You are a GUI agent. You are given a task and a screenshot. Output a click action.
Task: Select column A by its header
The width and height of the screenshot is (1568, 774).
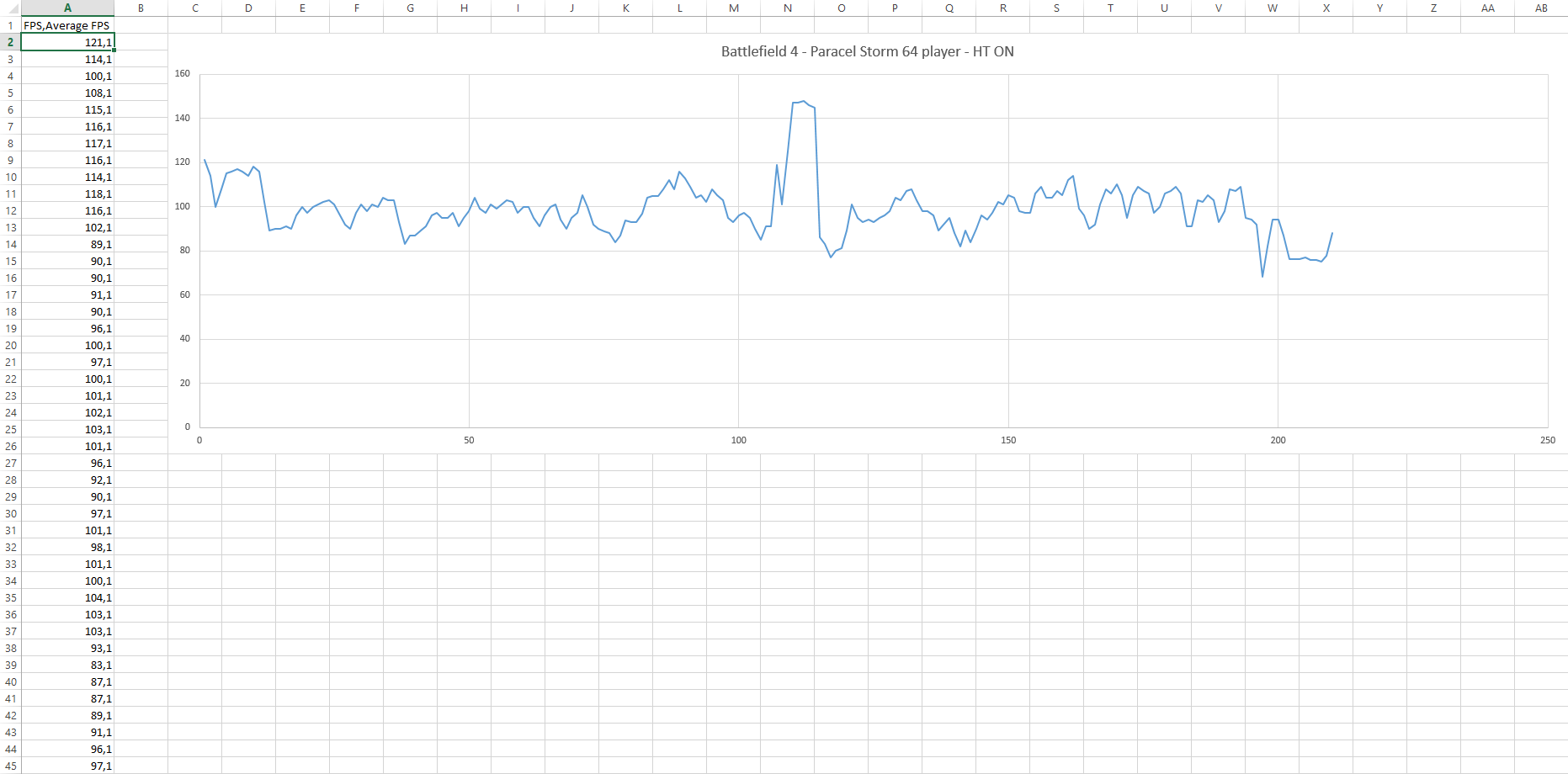click(67, 8)
